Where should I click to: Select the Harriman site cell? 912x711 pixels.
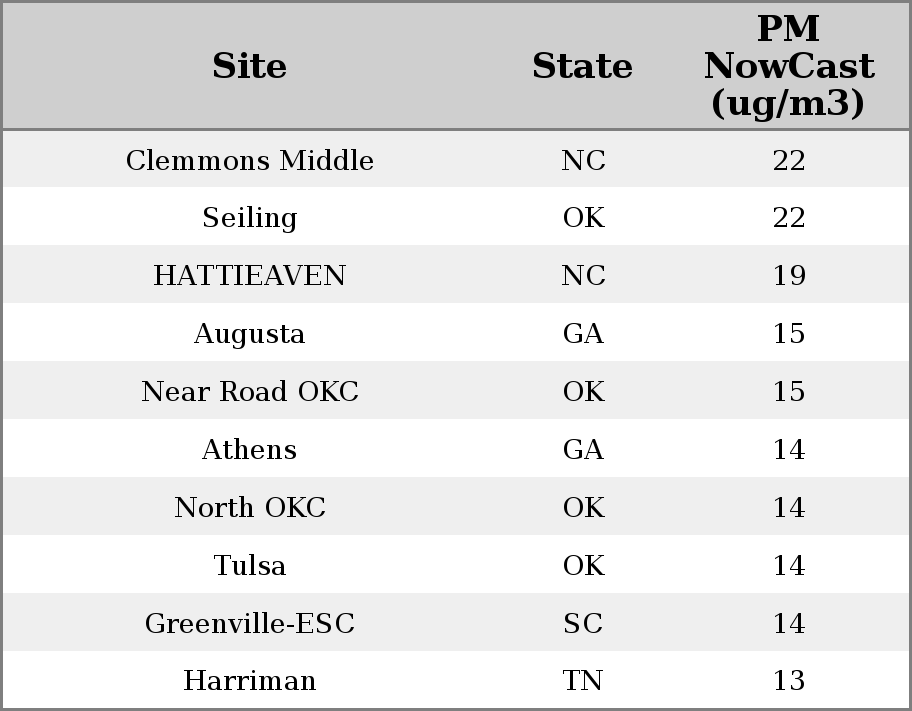[250, 681]
